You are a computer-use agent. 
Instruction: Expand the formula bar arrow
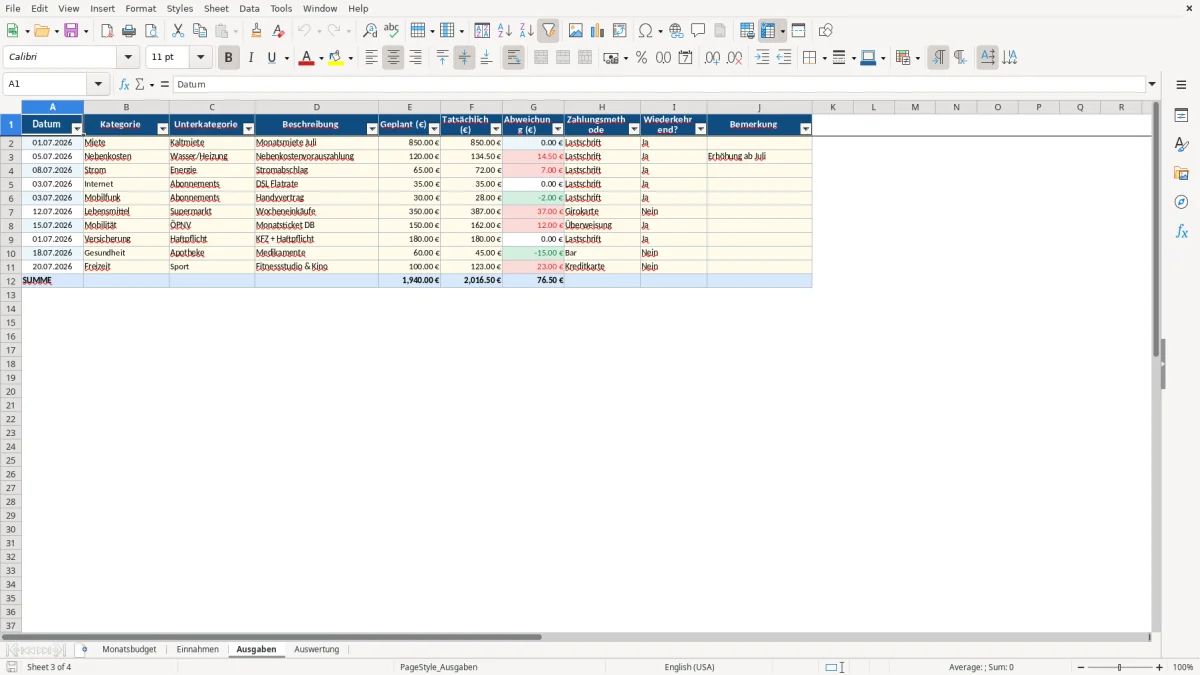pyautogui.click(x=1152, y=85)
